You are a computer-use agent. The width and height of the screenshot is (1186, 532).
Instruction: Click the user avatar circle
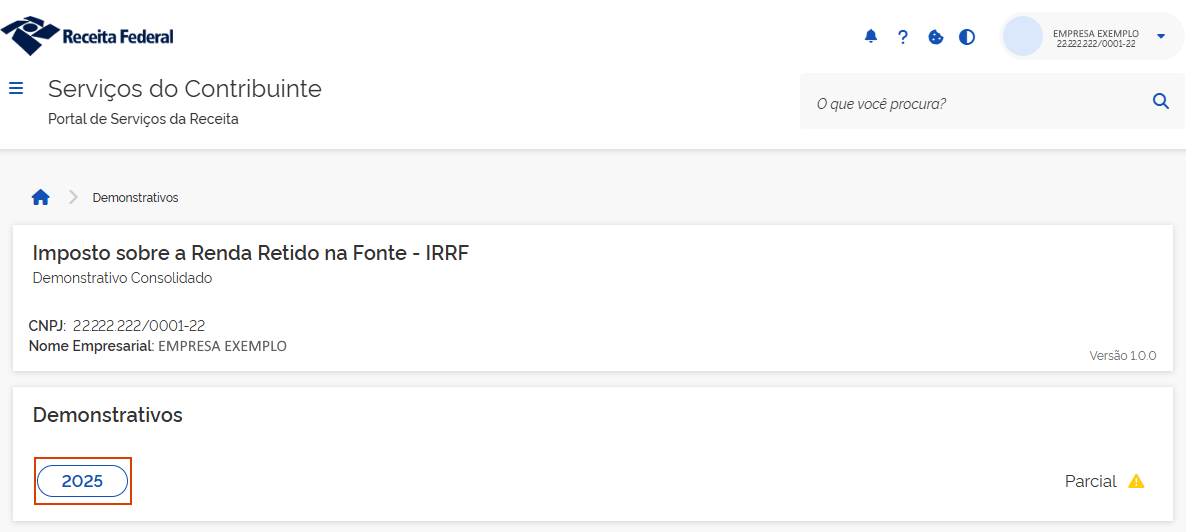pyautogui.click(x=1023, y=36)
